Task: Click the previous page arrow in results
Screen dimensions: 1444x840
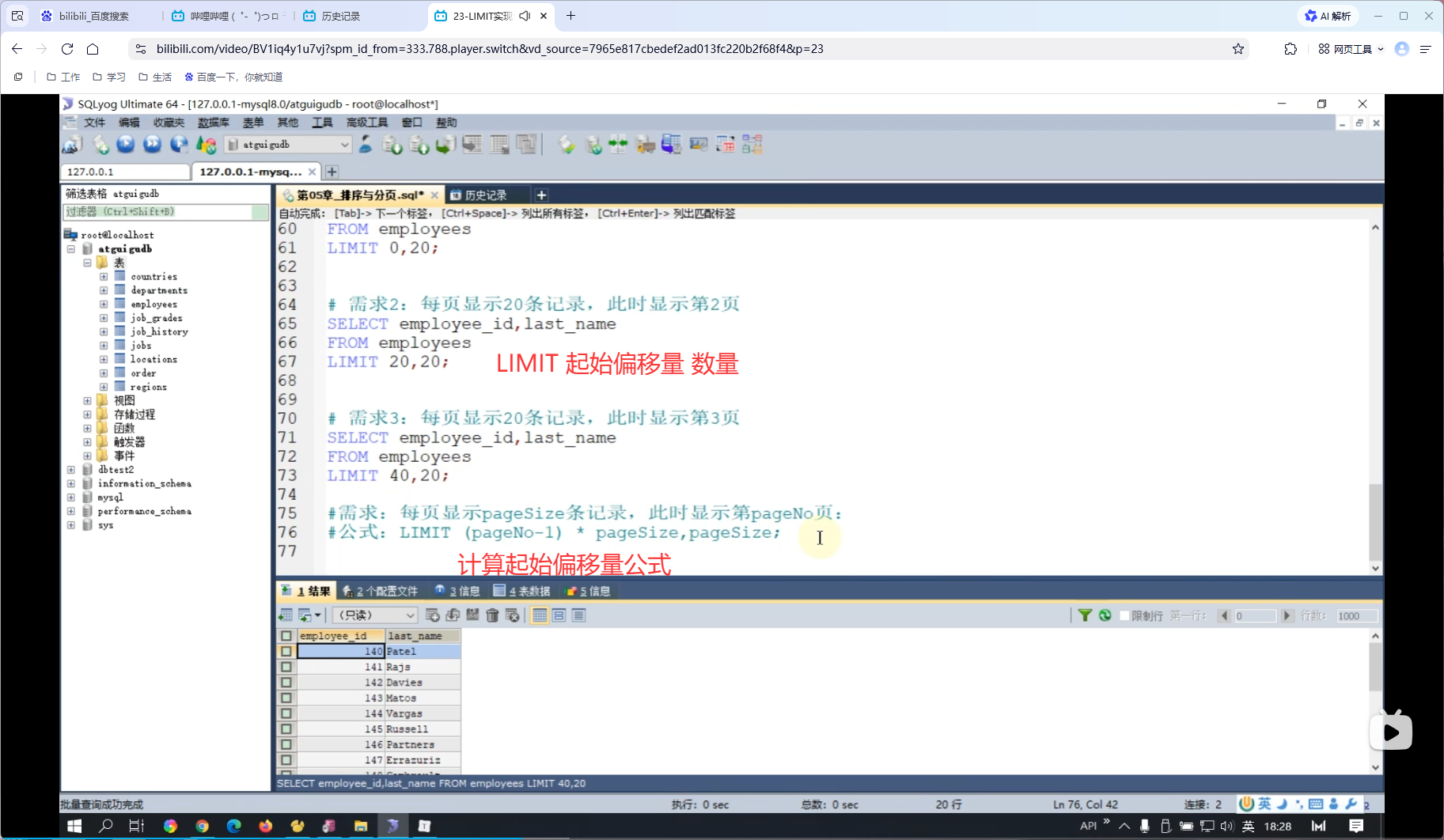Action: tap(1224, 615)
